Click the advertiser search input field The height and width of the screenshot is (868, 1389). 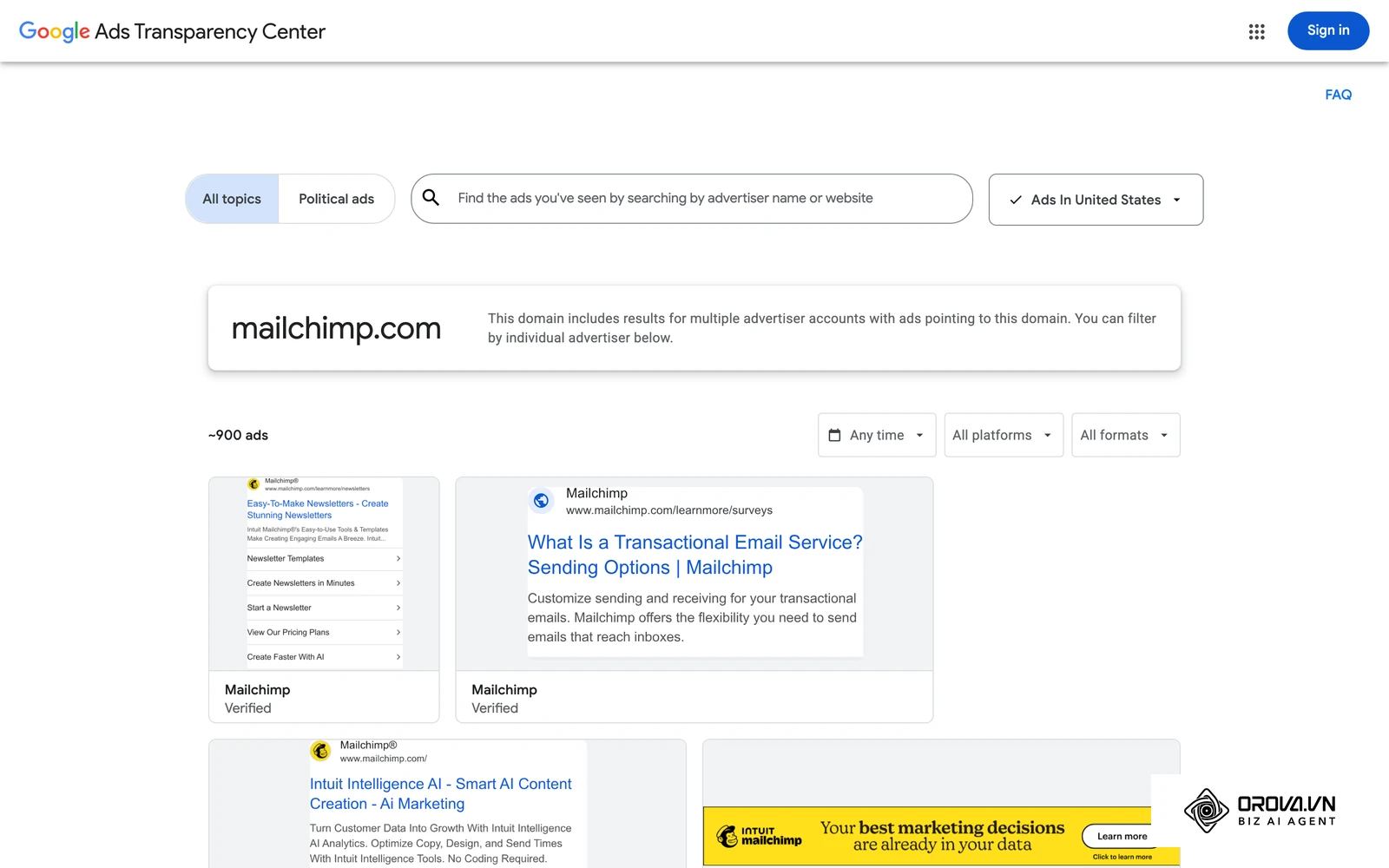click(692, 199)
